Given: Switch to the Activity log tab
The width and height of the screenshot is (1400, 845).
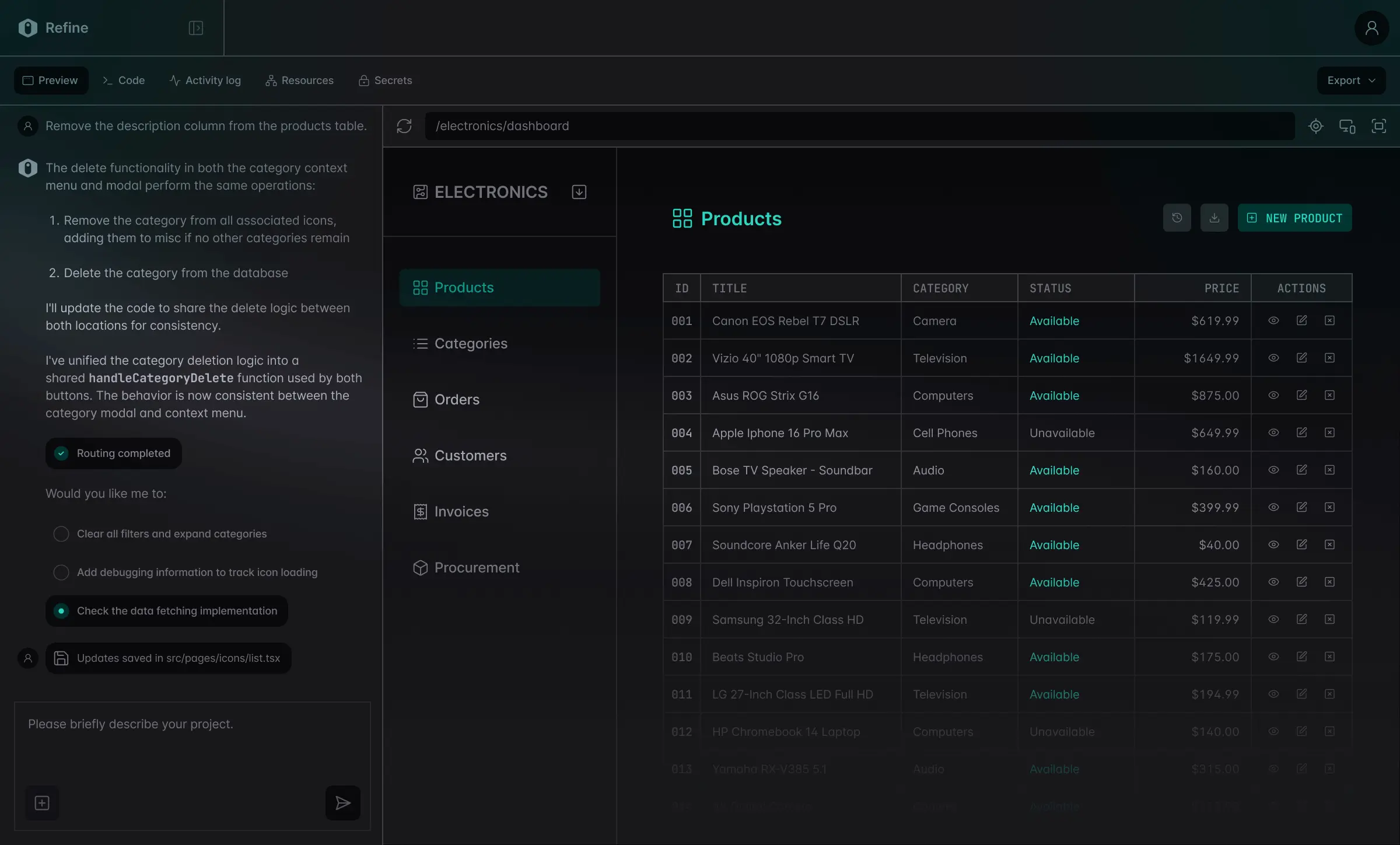Looking at the screenshot, I should [x=205, y=81].
